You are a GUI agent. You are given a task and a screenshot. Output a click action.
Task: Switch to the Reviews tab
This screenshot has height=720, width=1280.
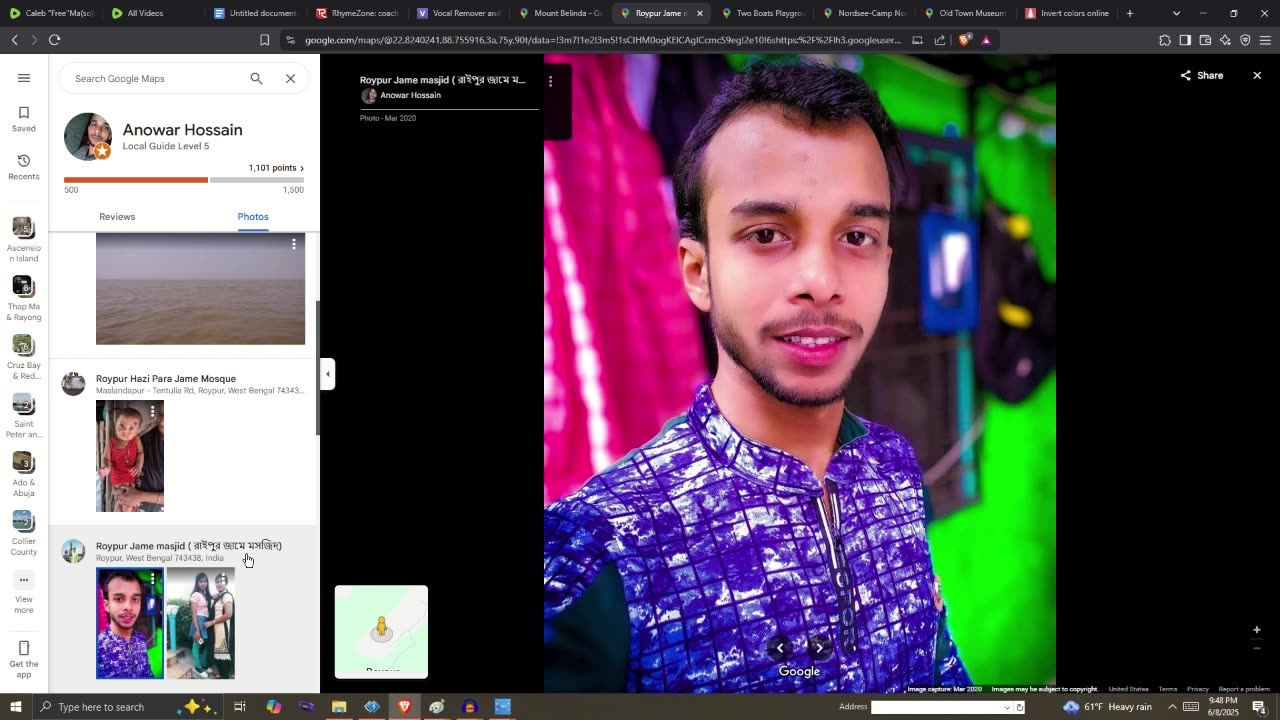pos(117,217)
